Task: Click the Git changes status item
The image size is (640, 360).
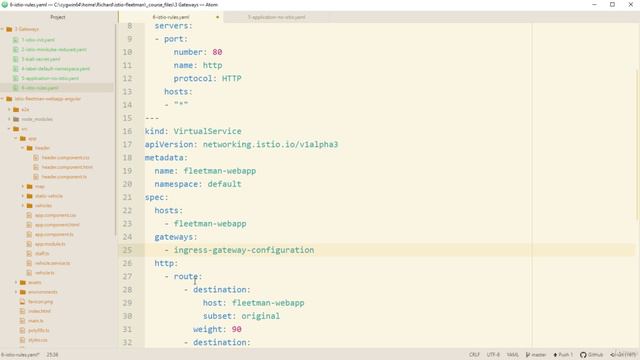Action: [x=623, y=355]
